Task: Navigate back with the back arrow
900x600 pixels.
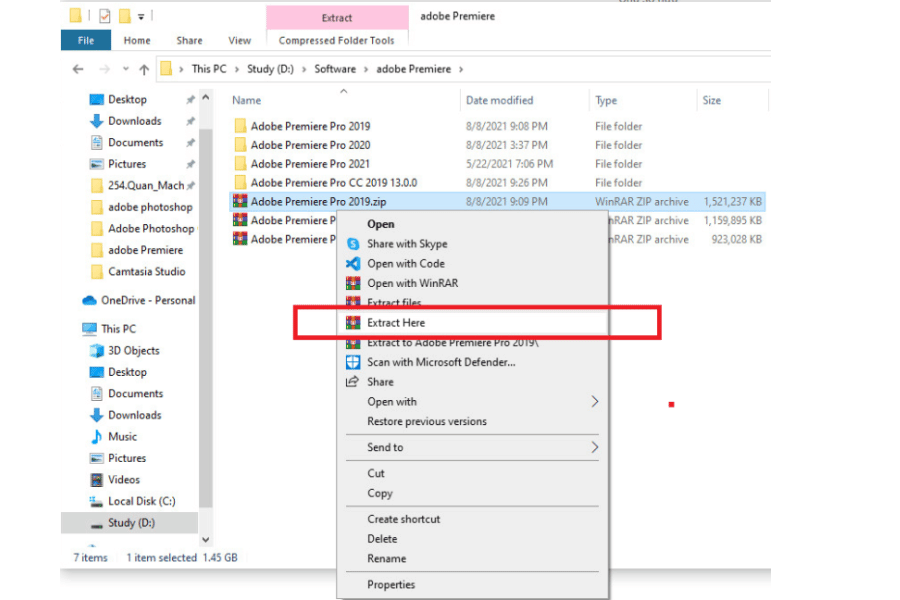Action: tap(79, 69)
